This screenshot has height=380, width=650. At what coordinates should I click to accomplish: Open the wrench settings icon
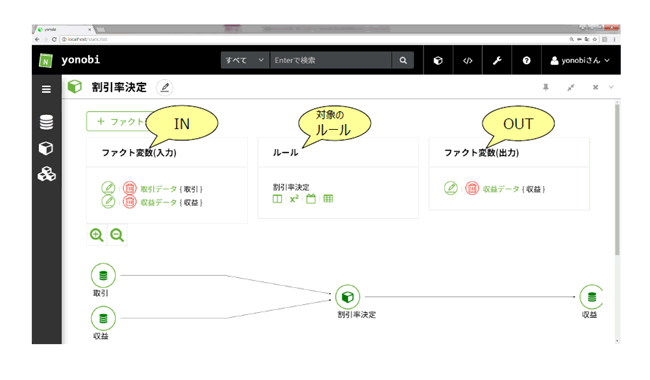[x=497, y=61]
